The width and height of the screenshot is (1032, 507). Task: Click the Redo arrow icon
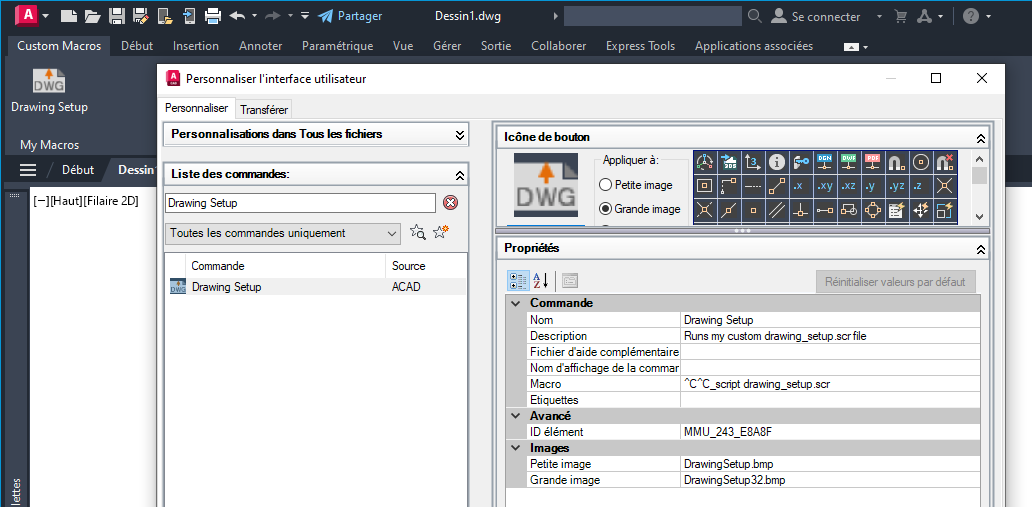pyautogui.click(x=272, y=16)
